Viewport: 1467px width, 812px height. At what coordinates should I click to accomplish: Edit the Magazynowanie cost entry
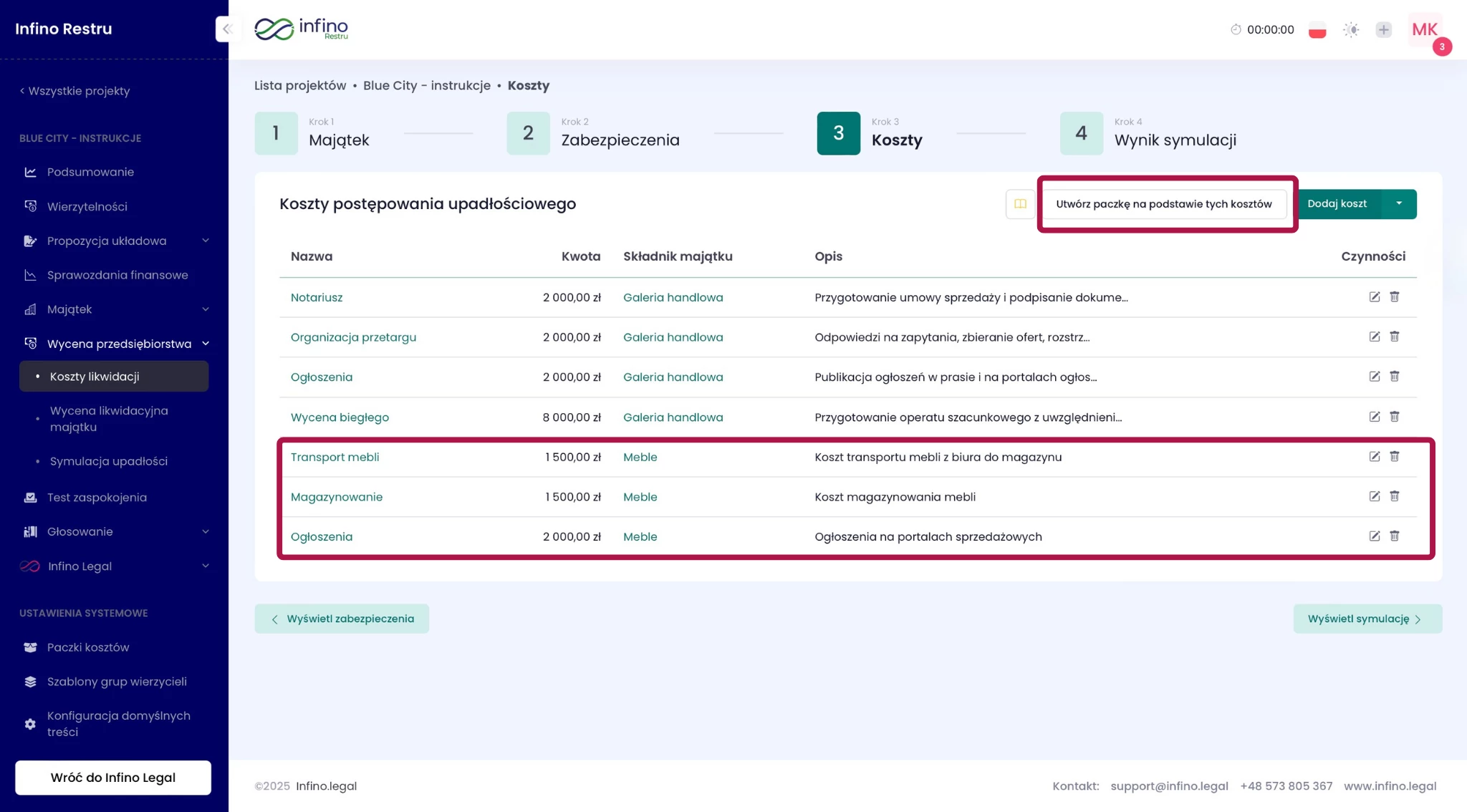click(1374, 497)
